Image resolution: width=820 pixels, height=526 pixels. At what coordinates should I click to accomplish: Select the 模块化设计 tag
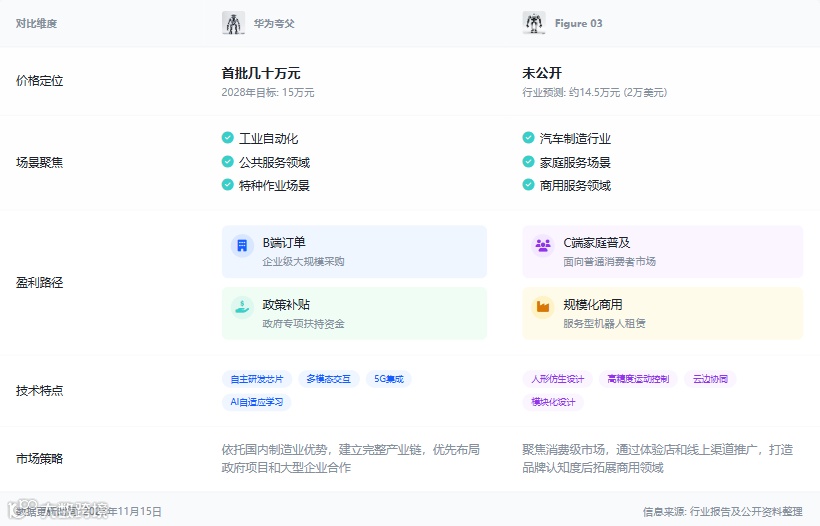point(553,402)
